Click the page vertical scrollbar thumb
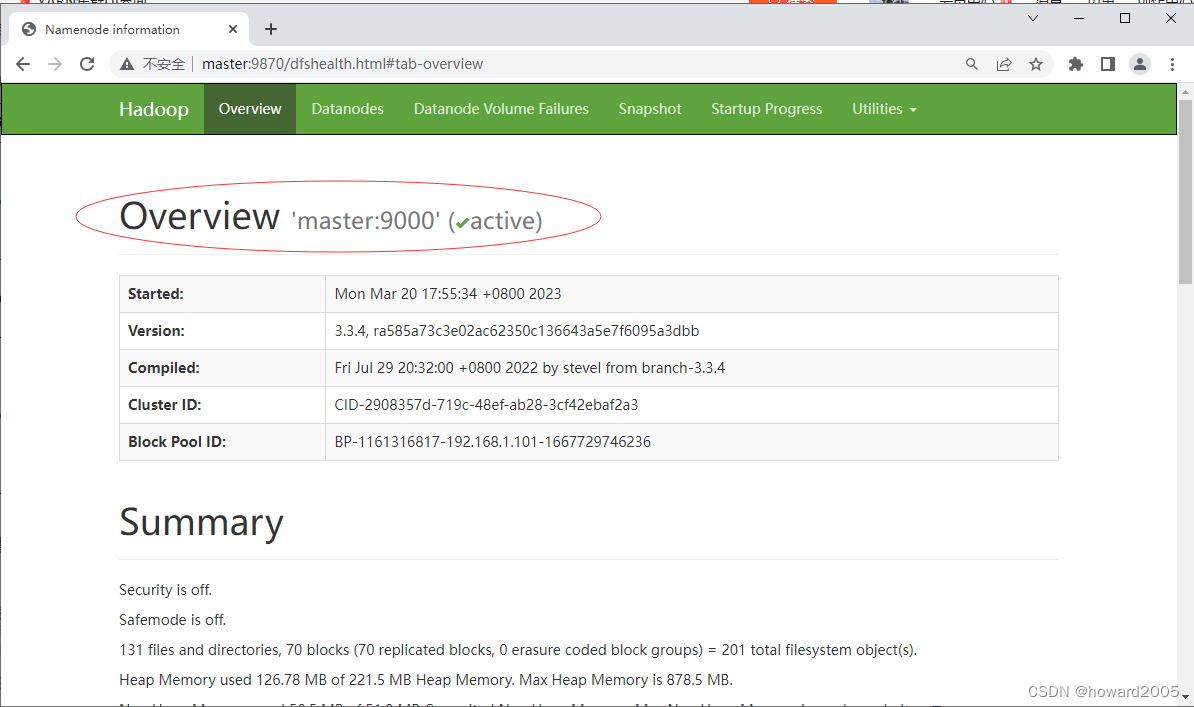This screenshot has height=707, width=1194. pos(1186,190)
